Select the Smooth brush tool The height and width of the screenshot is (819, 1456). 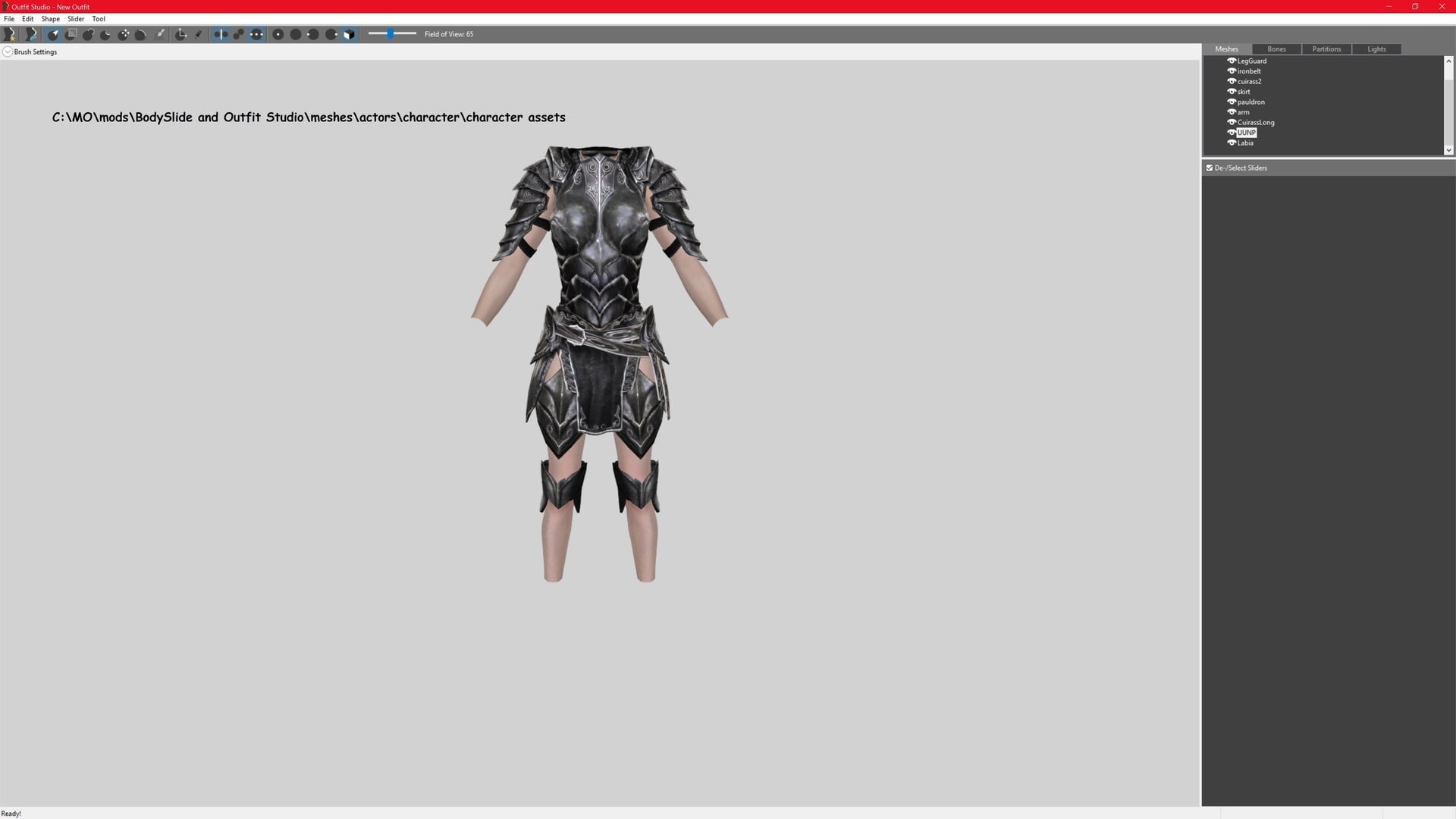pos(141,34)
